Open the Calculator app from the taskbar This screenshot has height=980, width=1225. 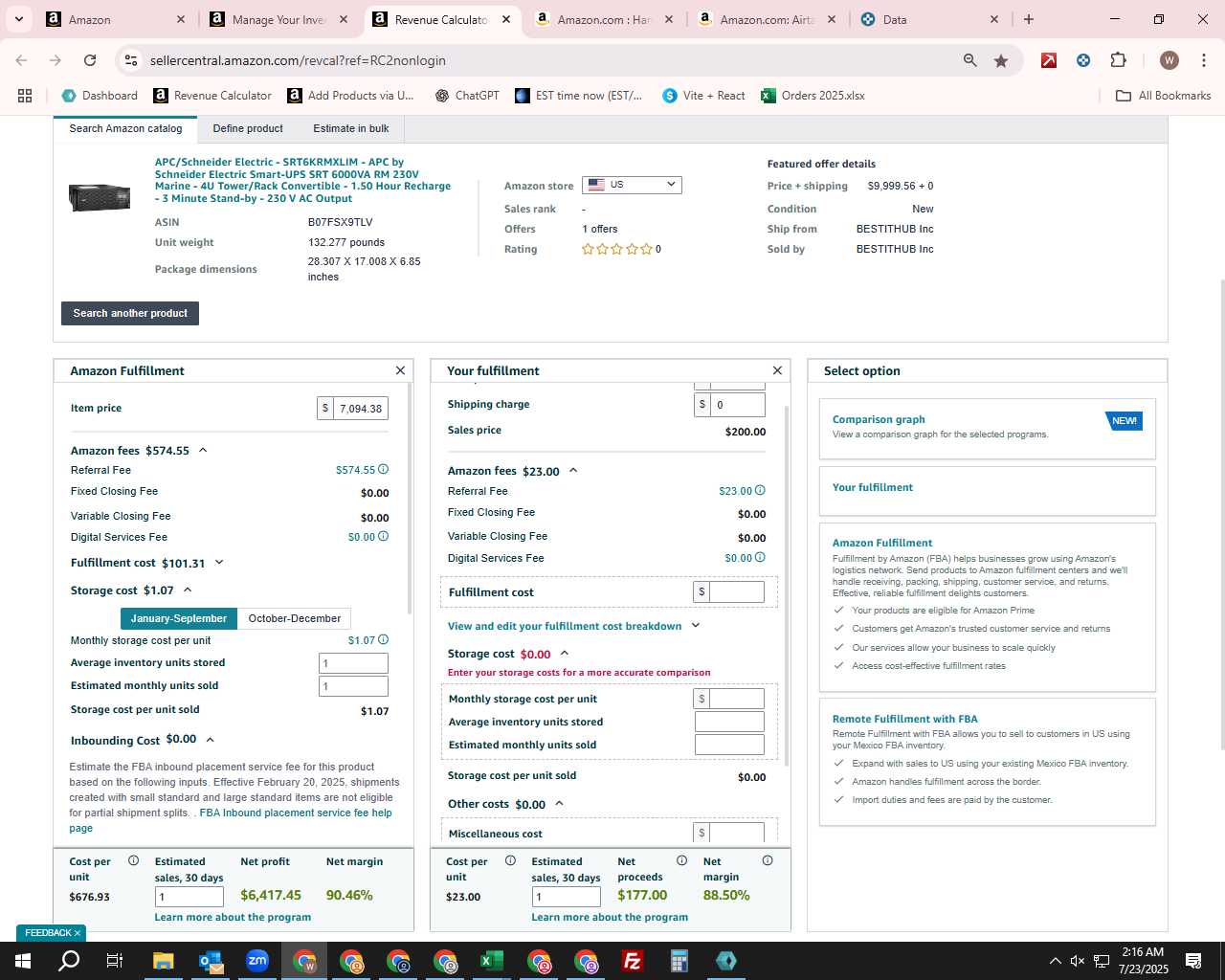(x=679, y=961)
